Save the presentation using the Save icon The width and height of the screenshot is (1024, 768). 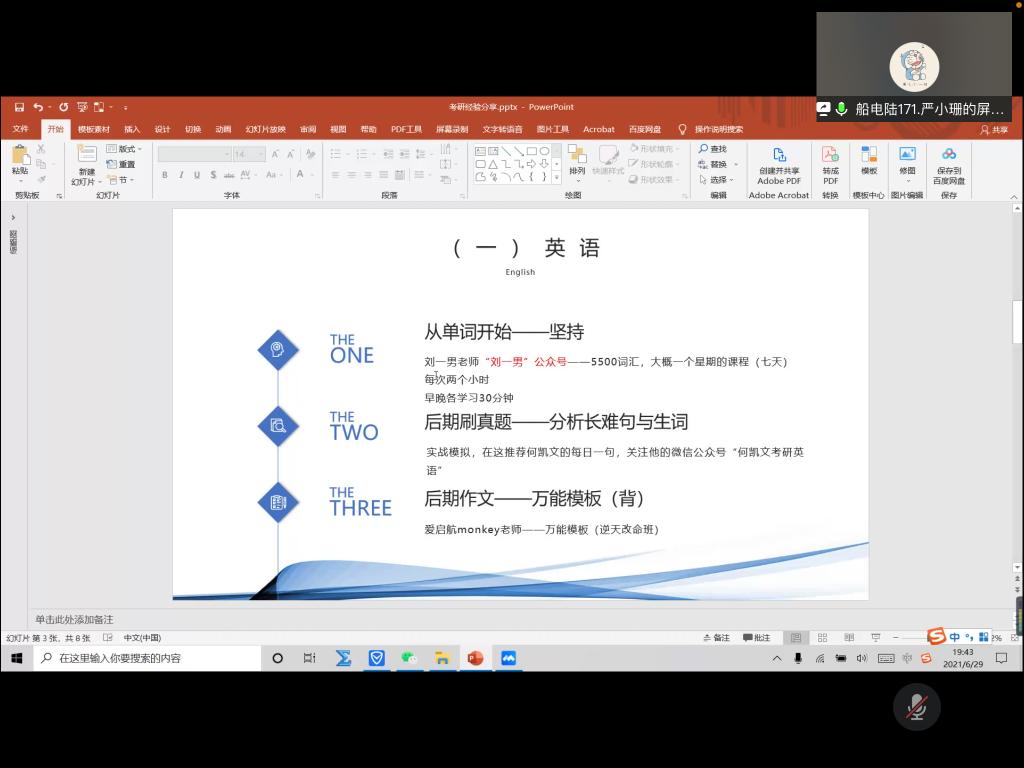19,107
